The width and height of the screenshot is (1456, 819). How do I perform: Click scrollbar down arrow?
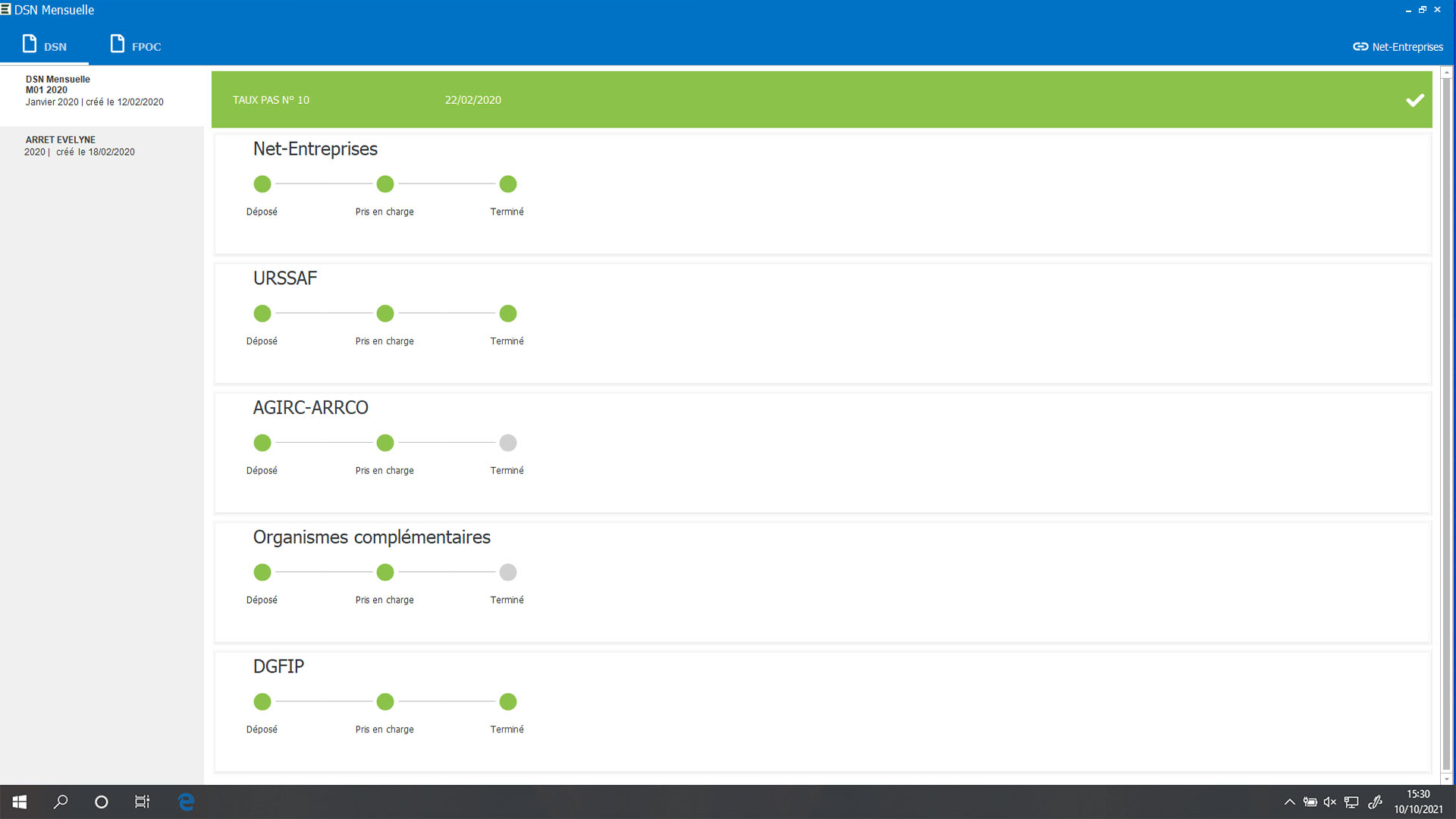pyautogui.click(x=1446, y=779)
